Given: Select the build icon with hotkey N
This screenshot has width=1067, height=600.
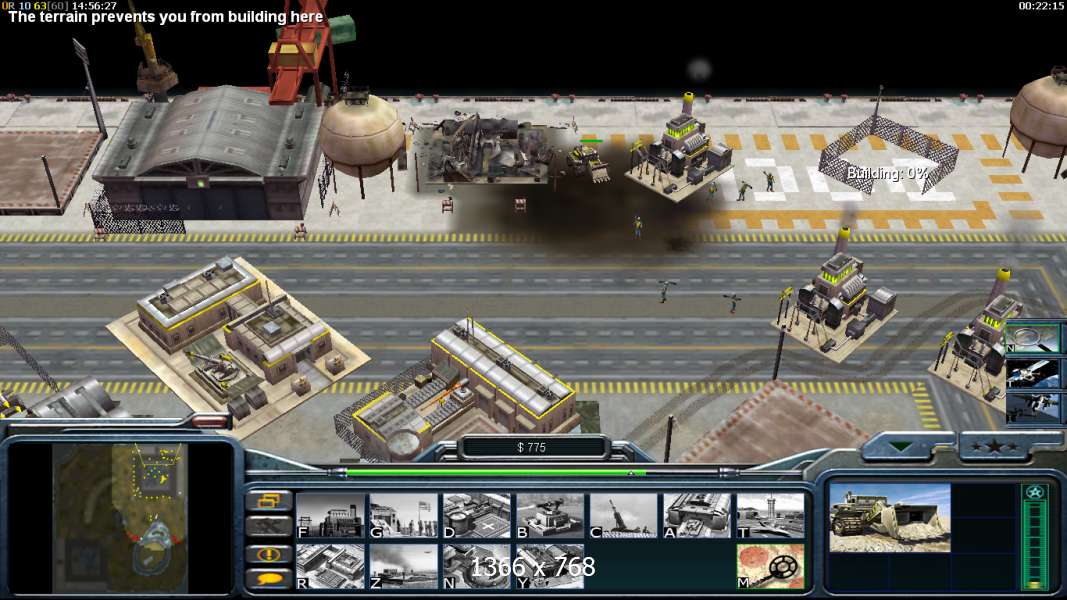Looking at the screenshot, I should [476, 566].
